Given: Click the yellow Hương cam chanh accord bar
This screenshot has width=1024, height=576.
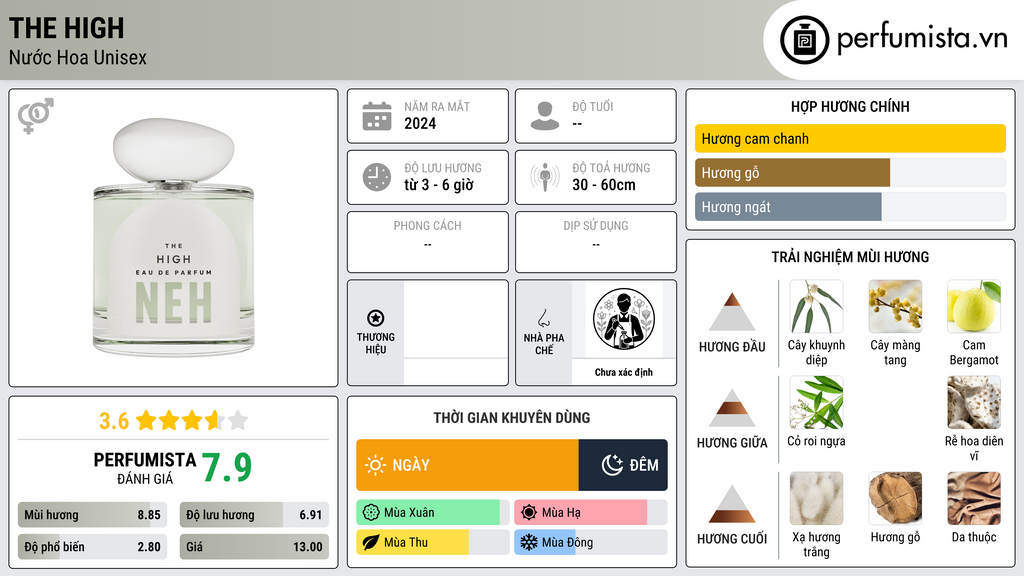Looking at the screenshot, I should (850, 138).
